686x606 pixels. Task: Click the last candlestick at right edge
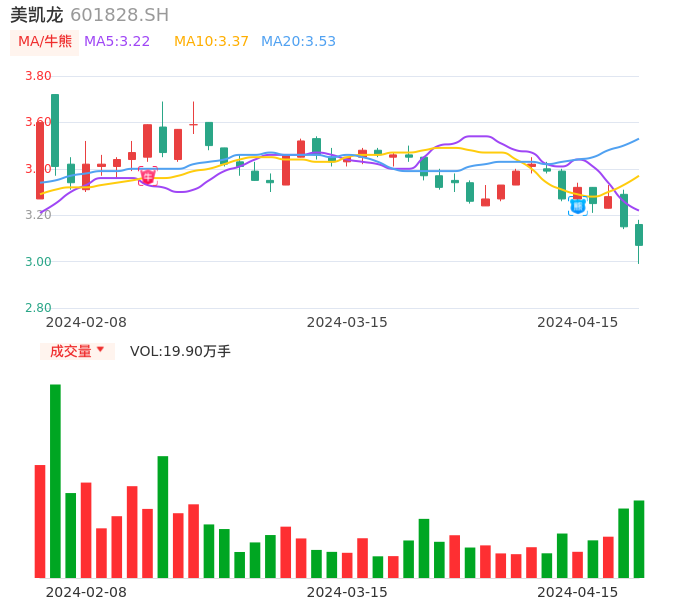638,235
